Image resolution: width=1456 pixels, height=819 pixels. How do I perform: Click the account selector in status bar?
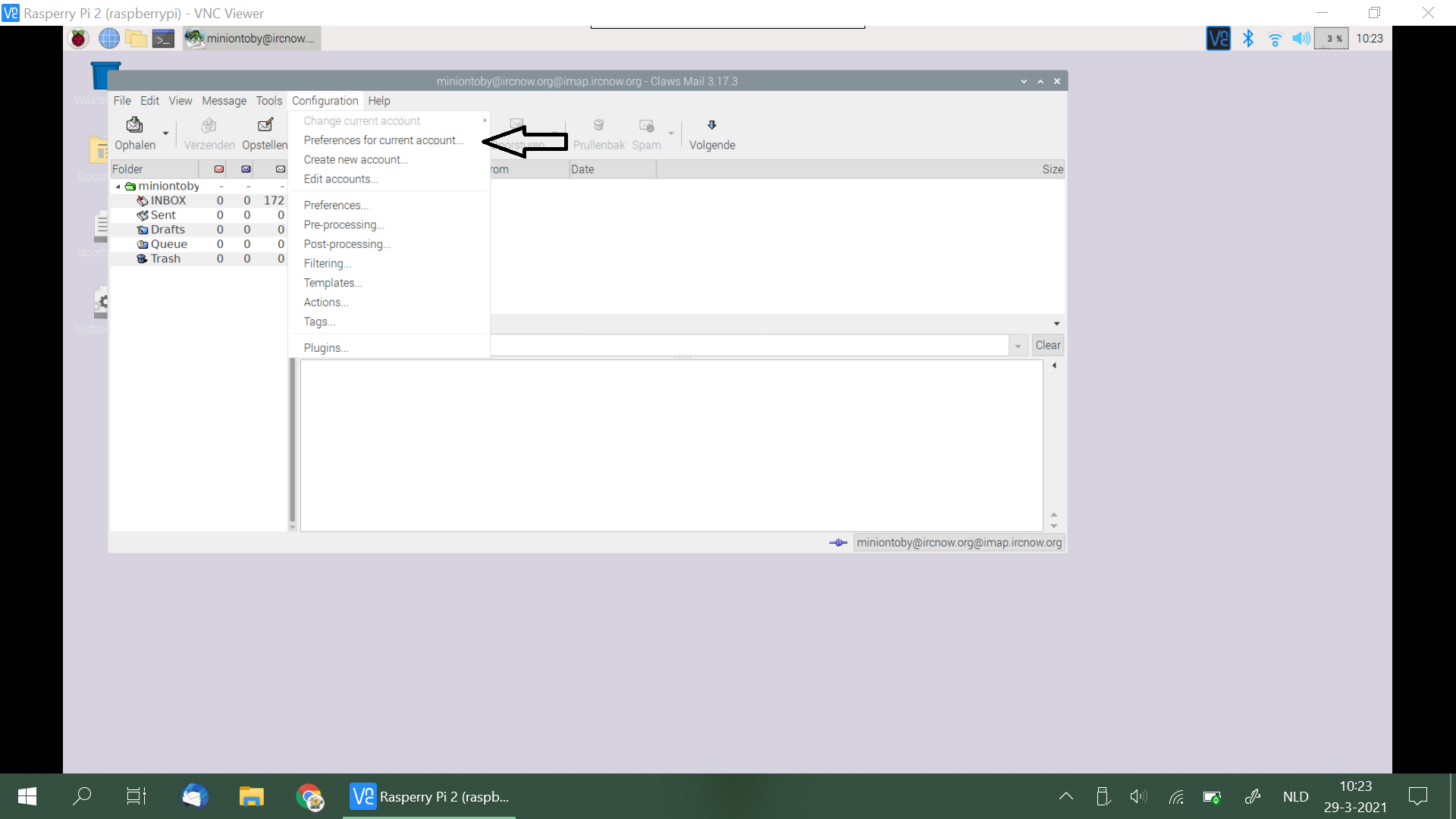[959, 543]
